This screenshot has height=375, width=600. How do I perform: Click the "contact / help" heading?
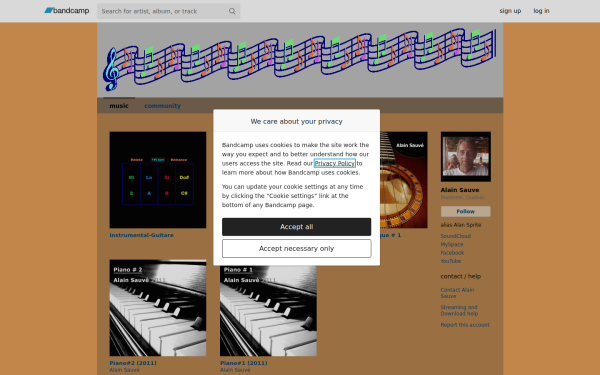(461, 276)
